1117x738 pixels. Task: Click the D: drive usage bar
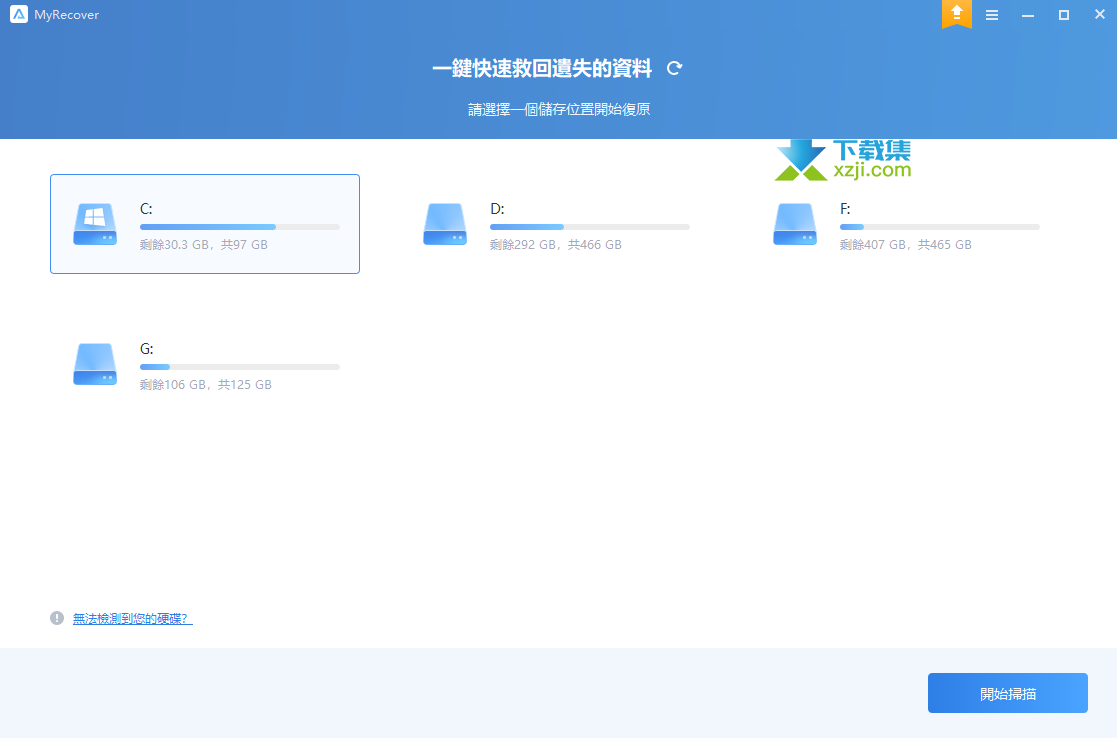[x=590, y=227]
